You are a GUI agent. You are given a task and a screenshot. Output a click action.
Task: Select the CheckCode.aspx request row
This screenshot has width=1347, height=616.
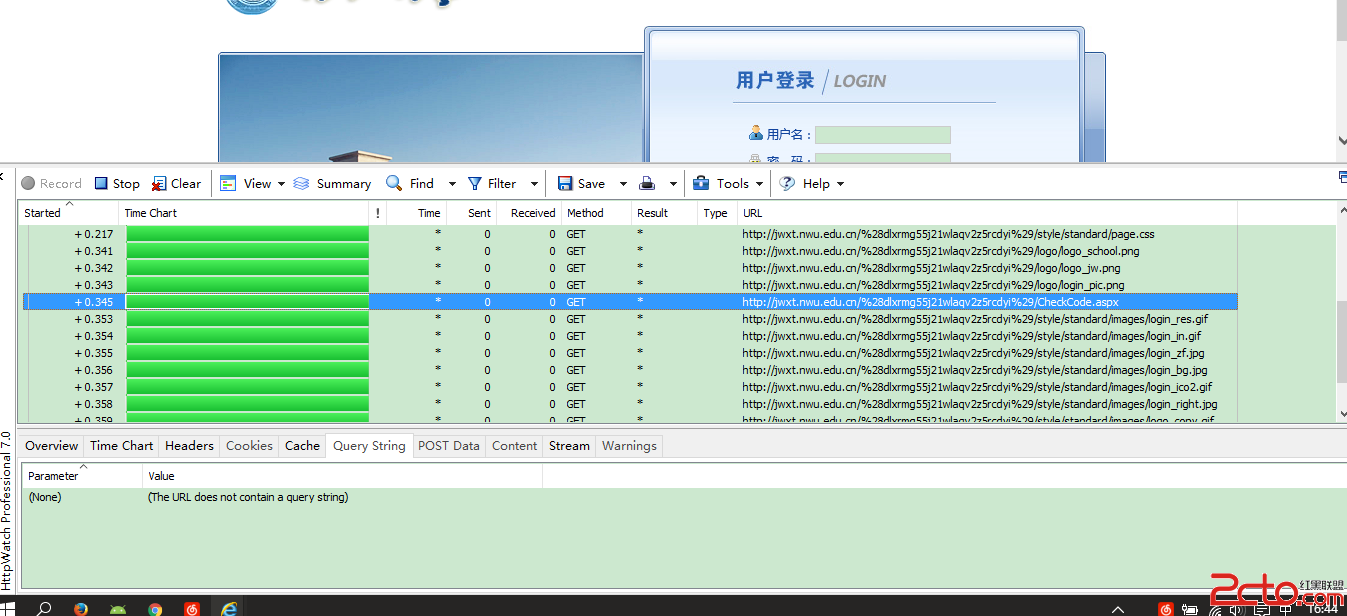(x=630, y=301)
